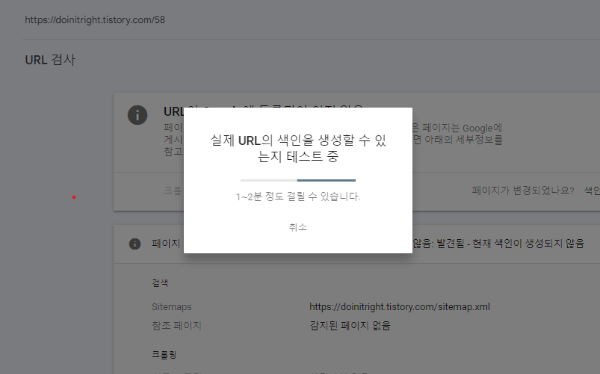Click the info icon in URL status card
600x374 pixels.
[x=137, y=115]
